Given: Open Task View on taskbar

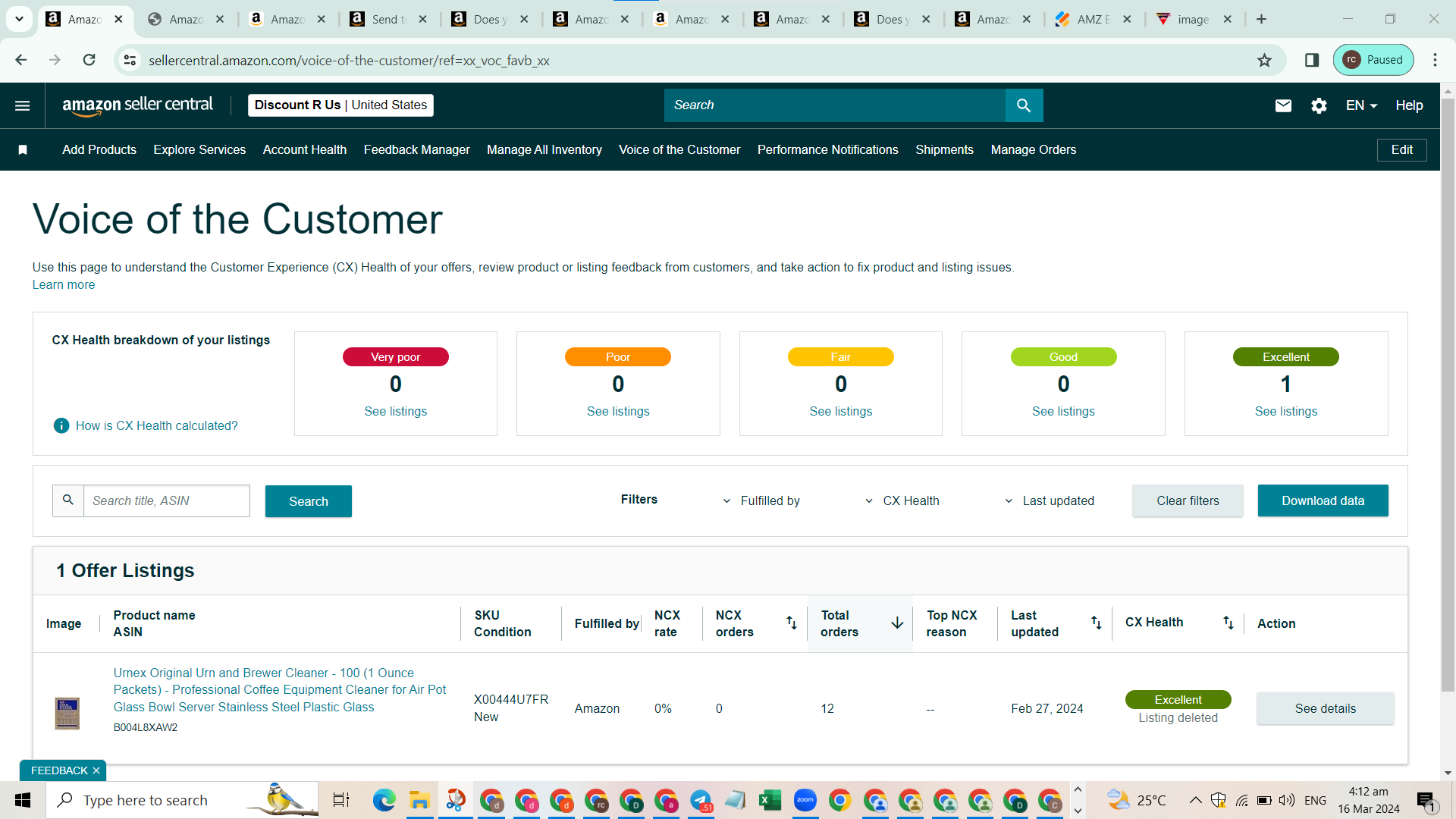Looking at the screenshot, I should (x=341, y=800).
